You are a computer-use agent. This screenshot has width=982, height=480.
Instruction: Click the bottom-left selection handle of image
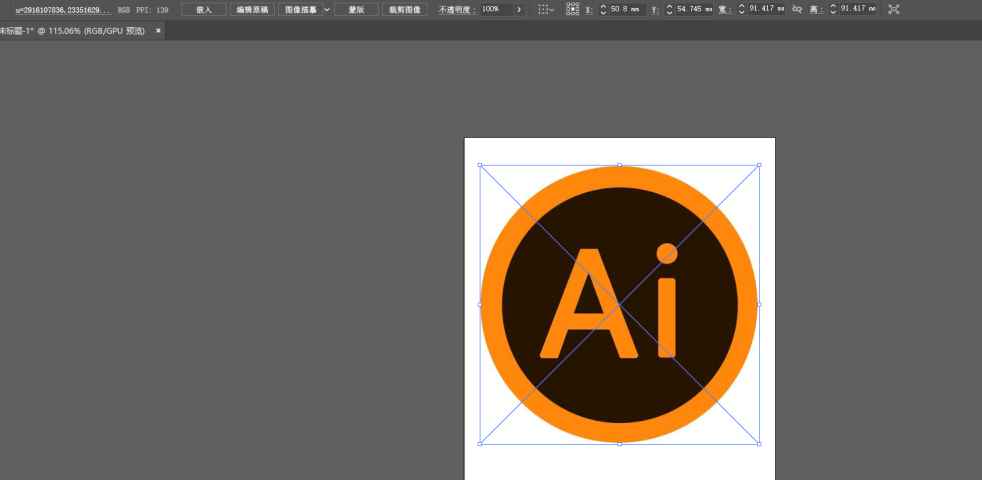coord(480,444)
